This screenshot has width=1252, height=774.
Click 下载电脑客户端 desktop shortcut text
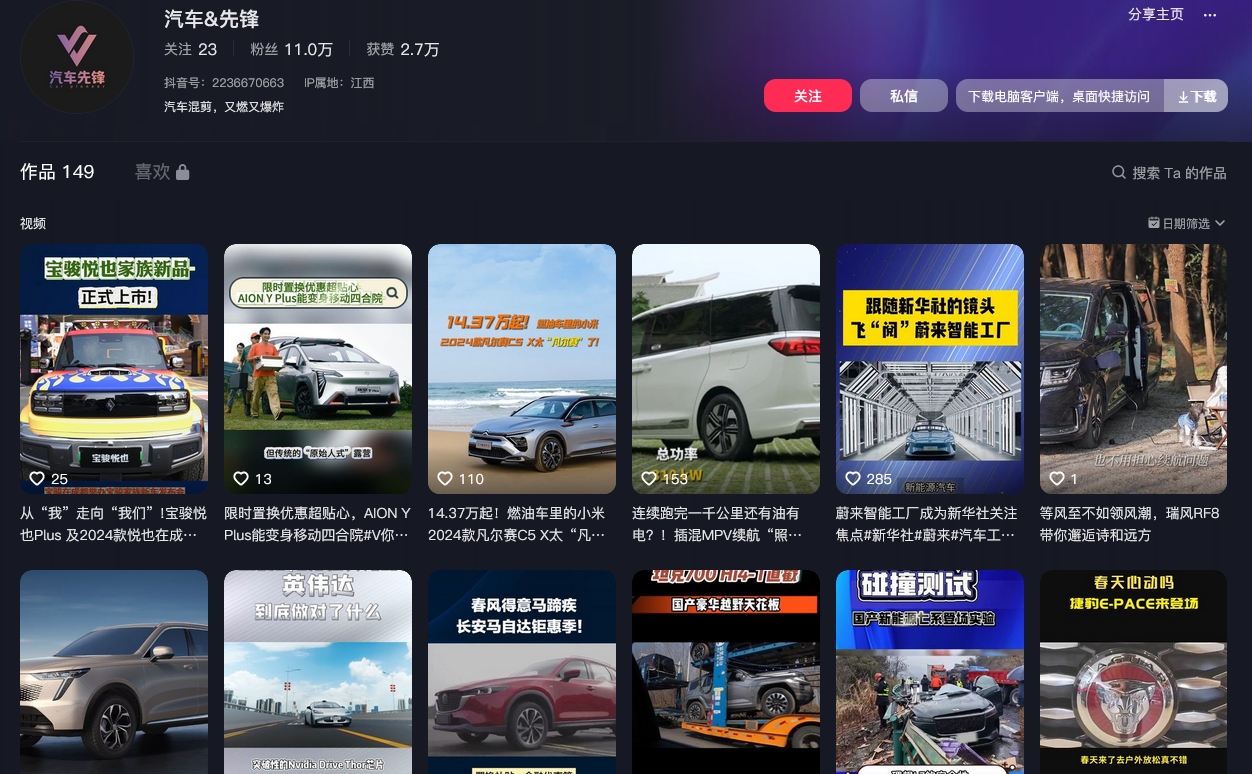[1059, 97]
